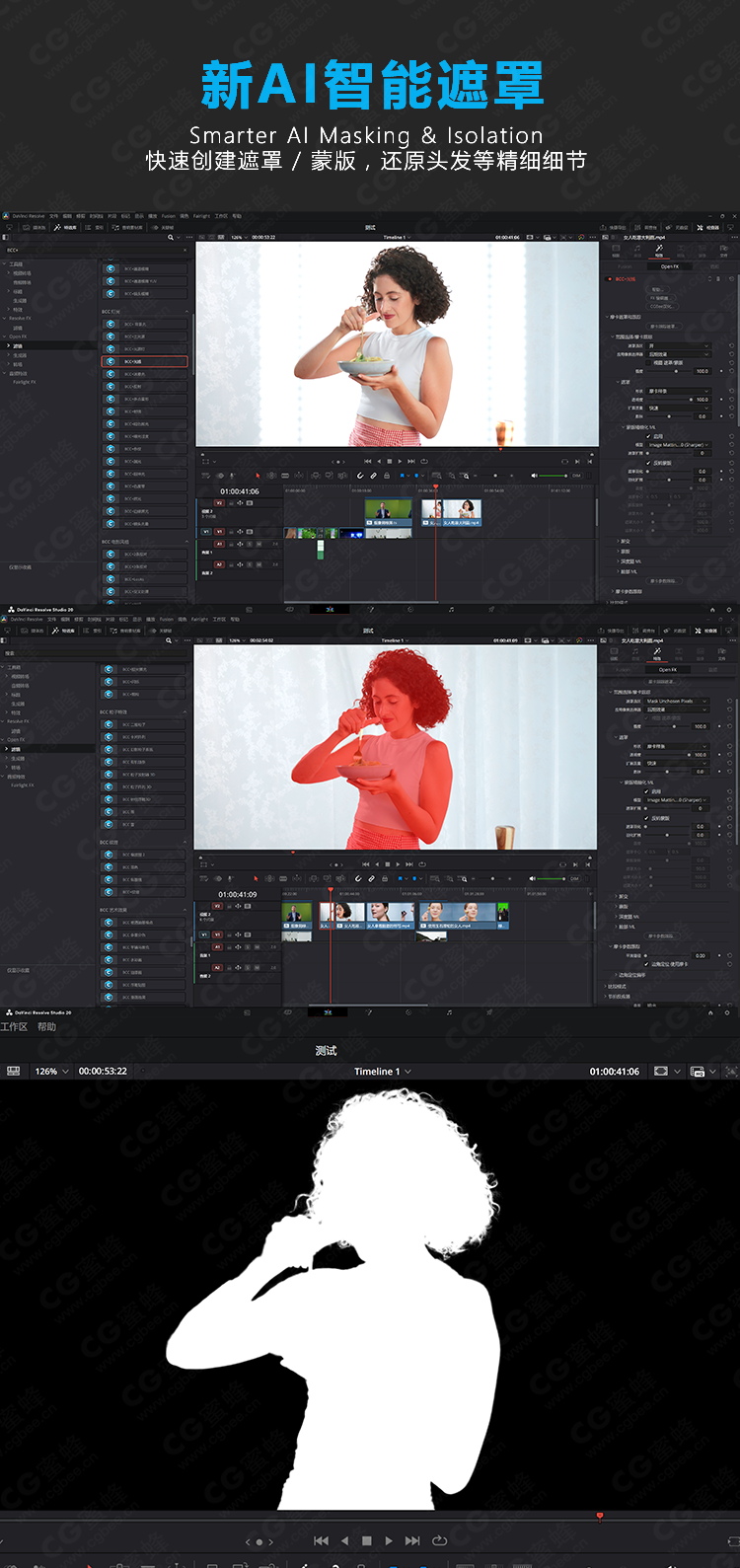
Task: Click the 01:00:41:06 timecode field in bottom viewer
Action: 615,1071
